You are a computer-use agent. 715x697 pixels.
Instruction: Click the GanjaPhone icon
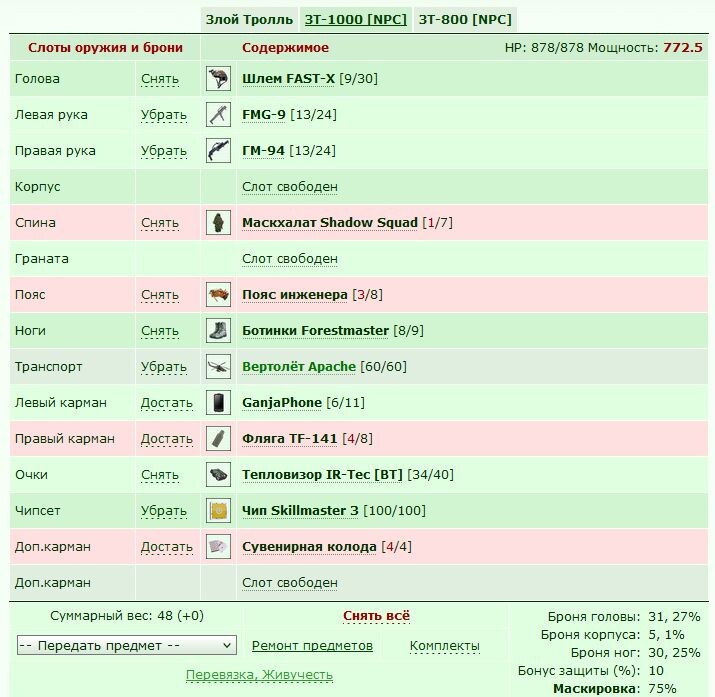coord(218,403)
